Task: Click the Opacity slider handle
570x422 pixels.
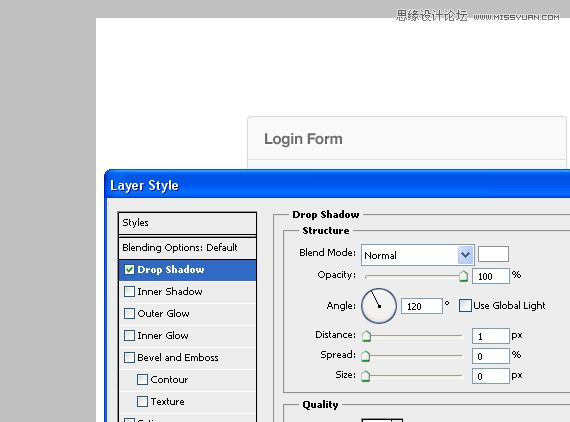Action: 463,276
